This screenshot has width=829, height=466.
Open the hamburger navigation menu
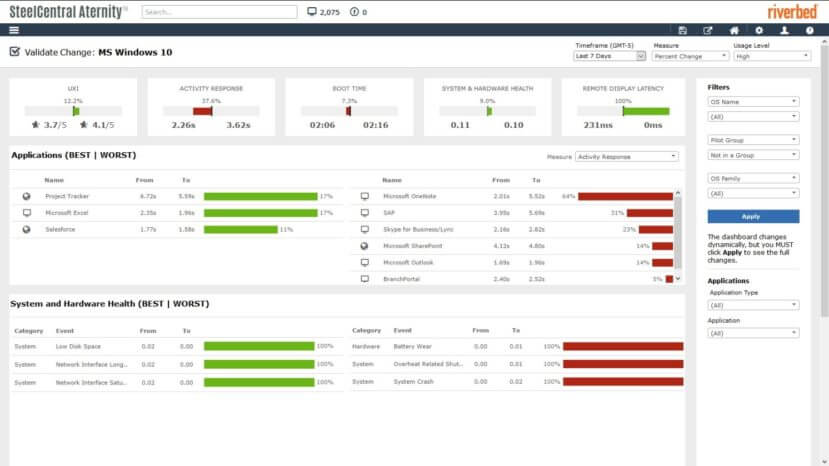14,30
